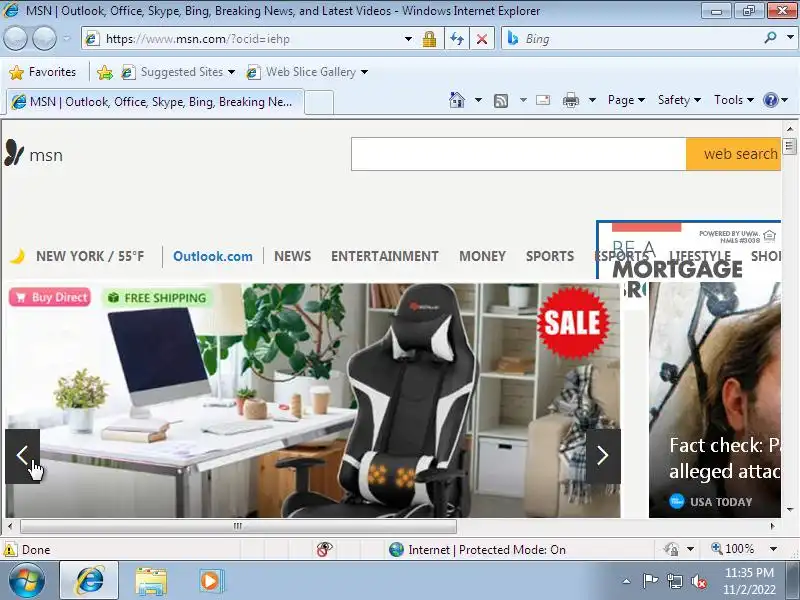Open the recent pages dropdown arrow
The height and width of the screenshot is (600, 800).
(x=67, y=39)
